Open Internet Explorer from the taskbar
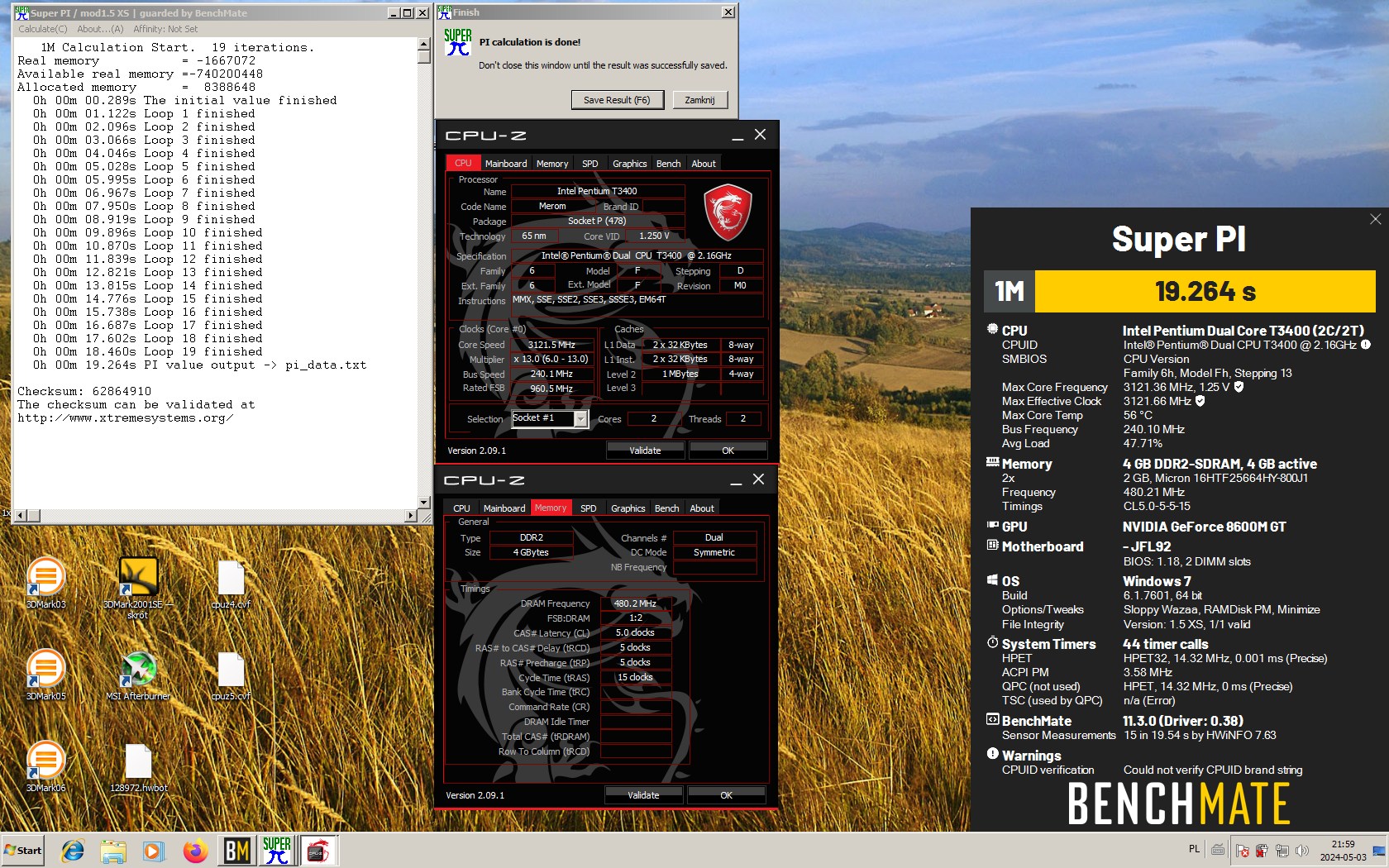The width and height of the screenshot is (1389, 868). pyautogui.click(x=73, y=851)
